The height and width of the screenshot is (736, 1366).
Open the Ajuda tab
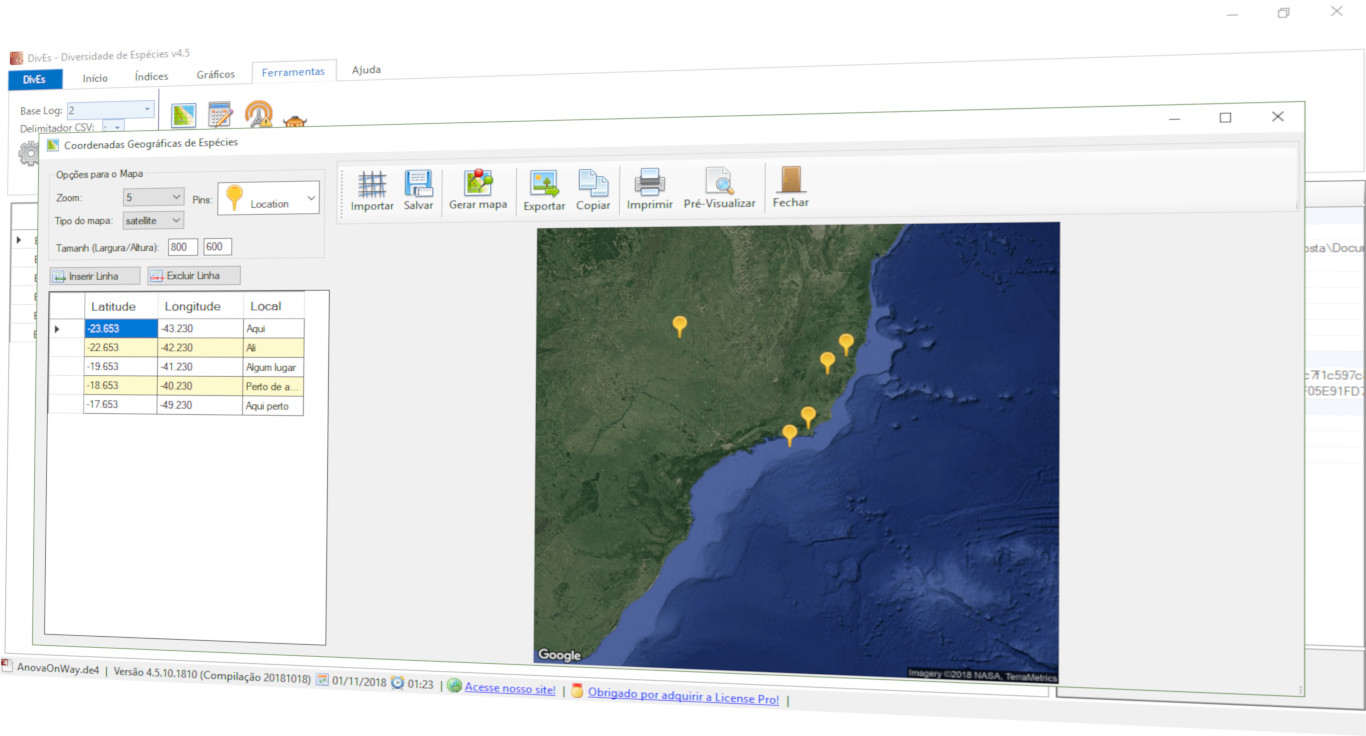click(x=366, y=70)
